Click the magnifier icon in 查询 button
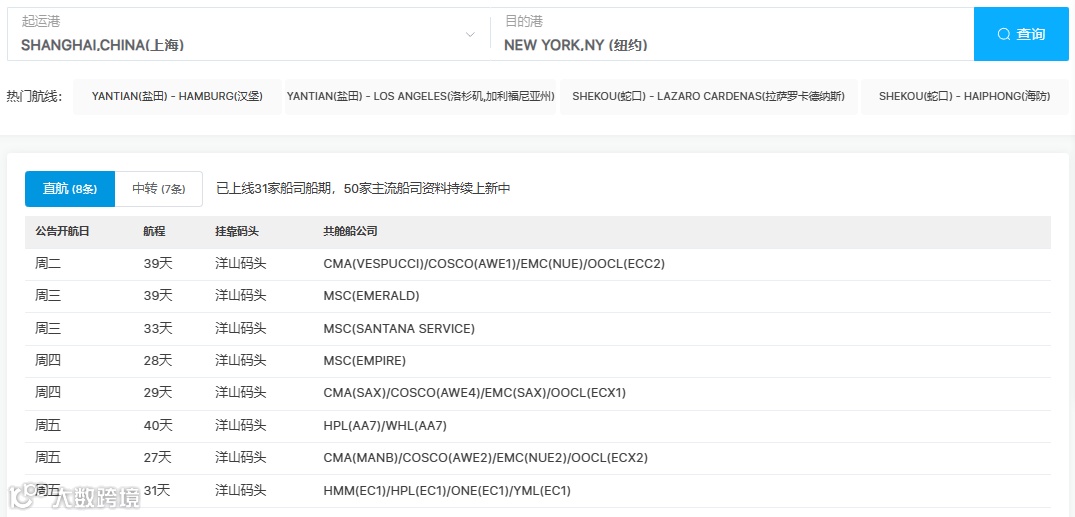The height and width of the screenshot is (517, 1075). pos(1004,34)
